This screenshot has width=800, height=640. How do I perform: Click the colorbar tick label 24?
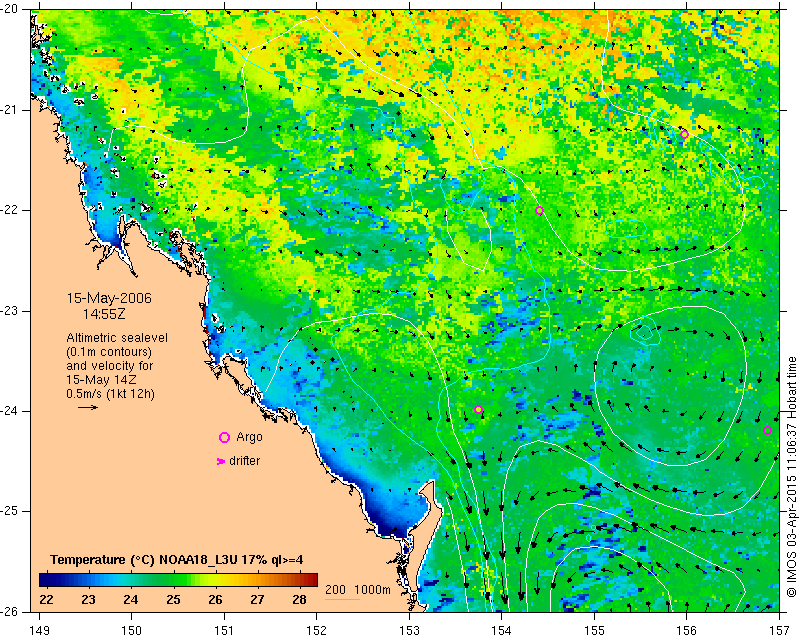131,599
